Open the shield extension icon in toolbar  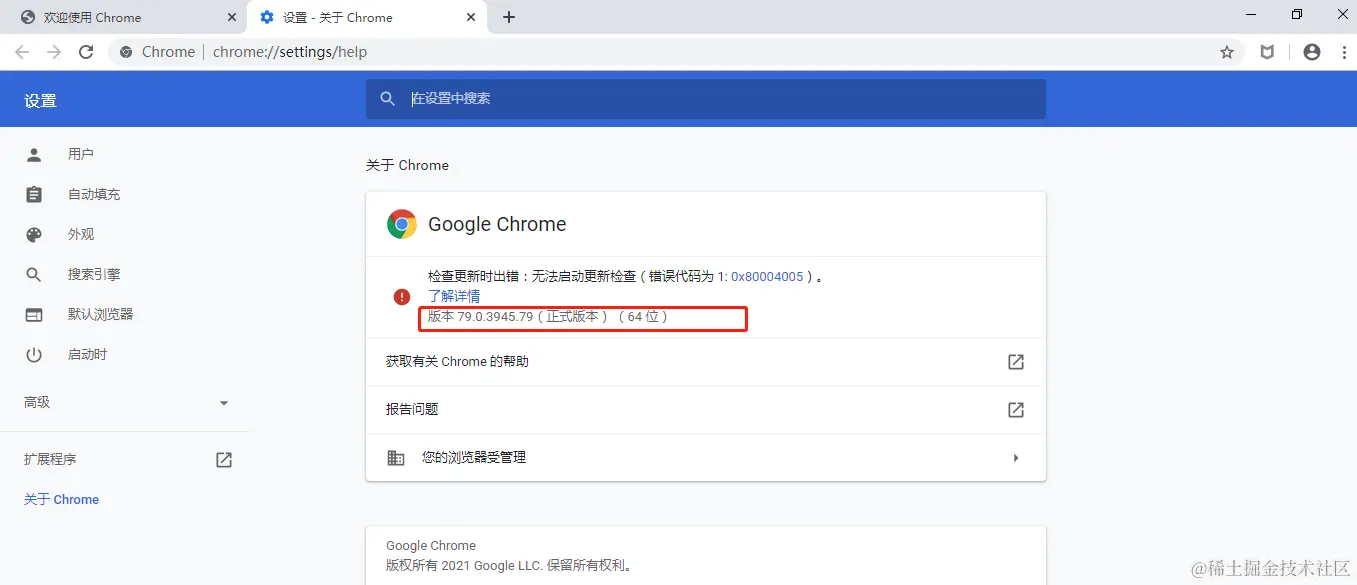coord(1267,52)
